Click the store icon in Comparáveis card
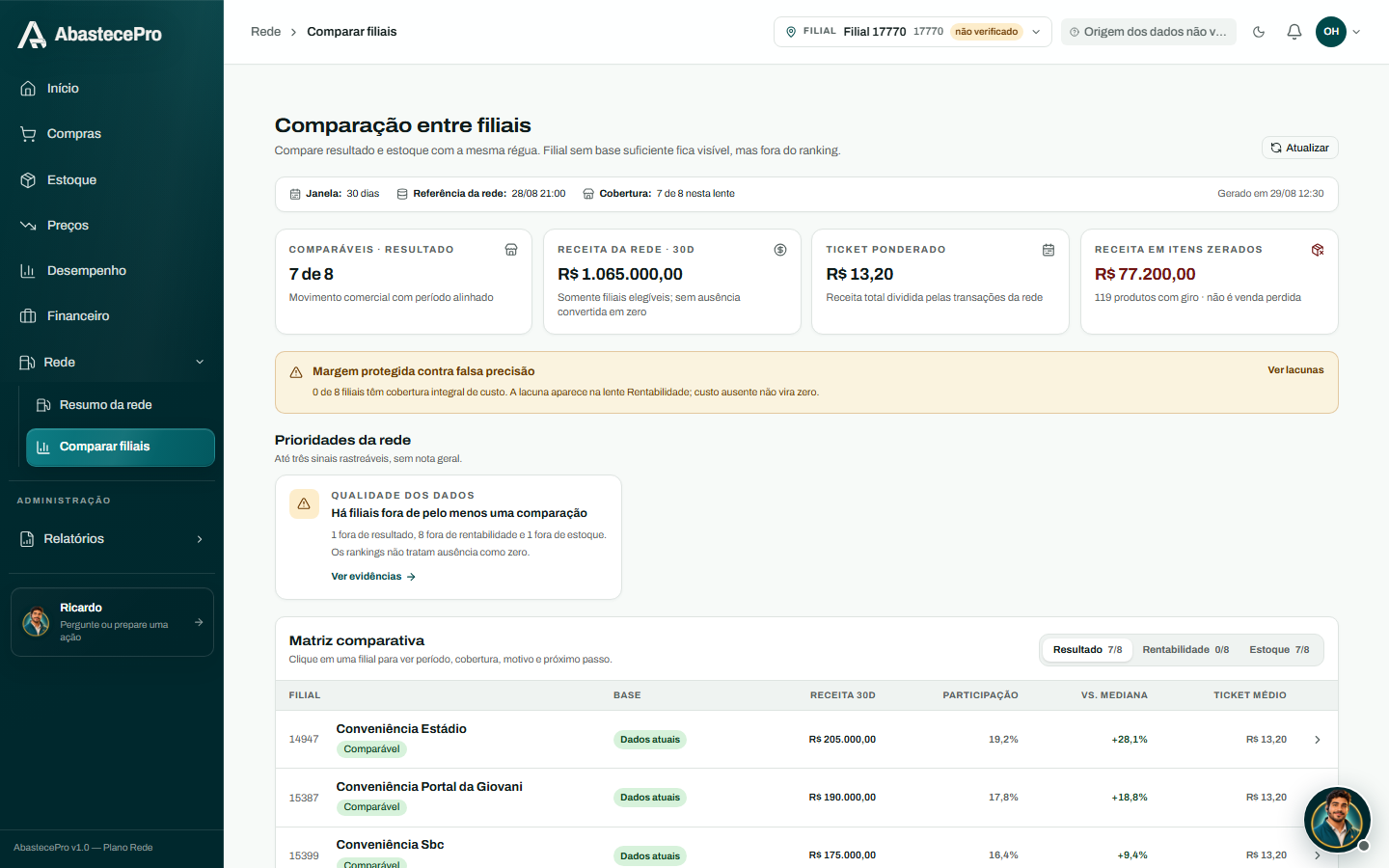This screenshot has width=1389, height=868. click(x=511, y=250)
